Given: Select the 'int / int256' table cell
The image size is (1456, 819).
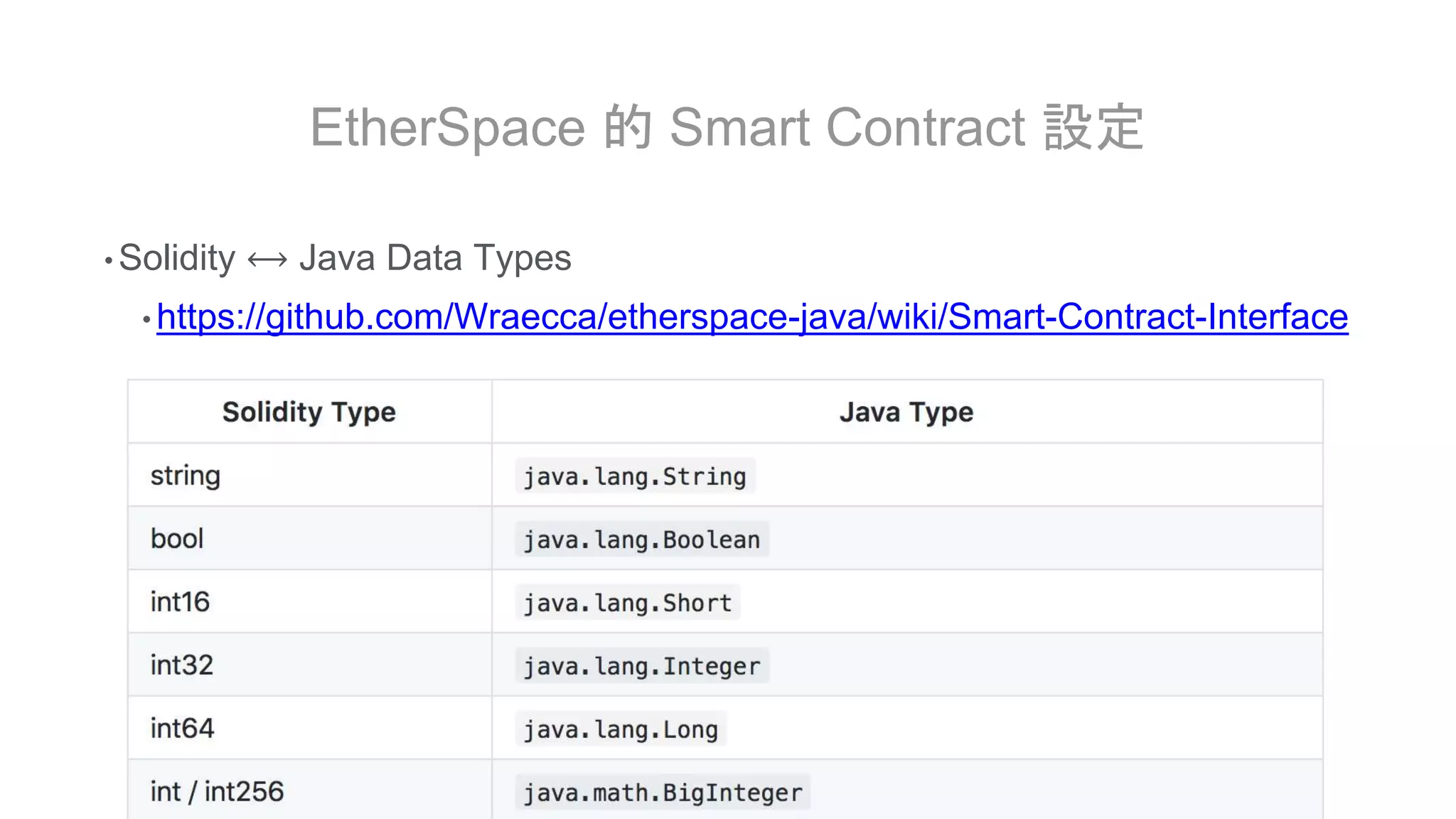Looking at the screenshot, I should pos(309,790).
